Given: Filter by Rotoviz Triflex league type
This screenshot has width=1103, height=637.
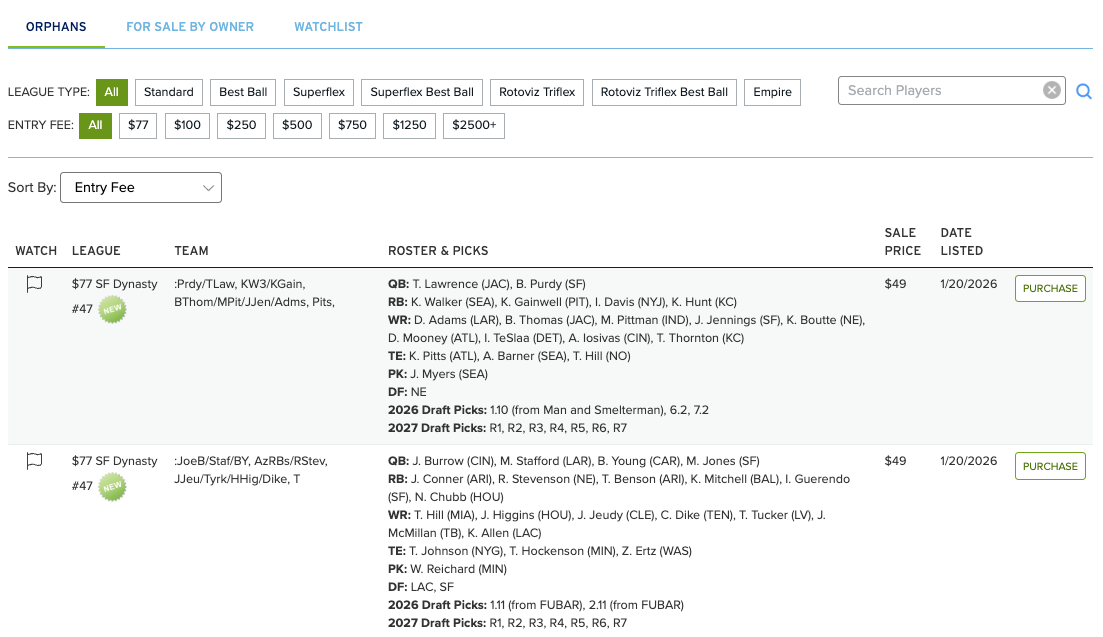Looking at the screenshot, I should pos(538,92).
